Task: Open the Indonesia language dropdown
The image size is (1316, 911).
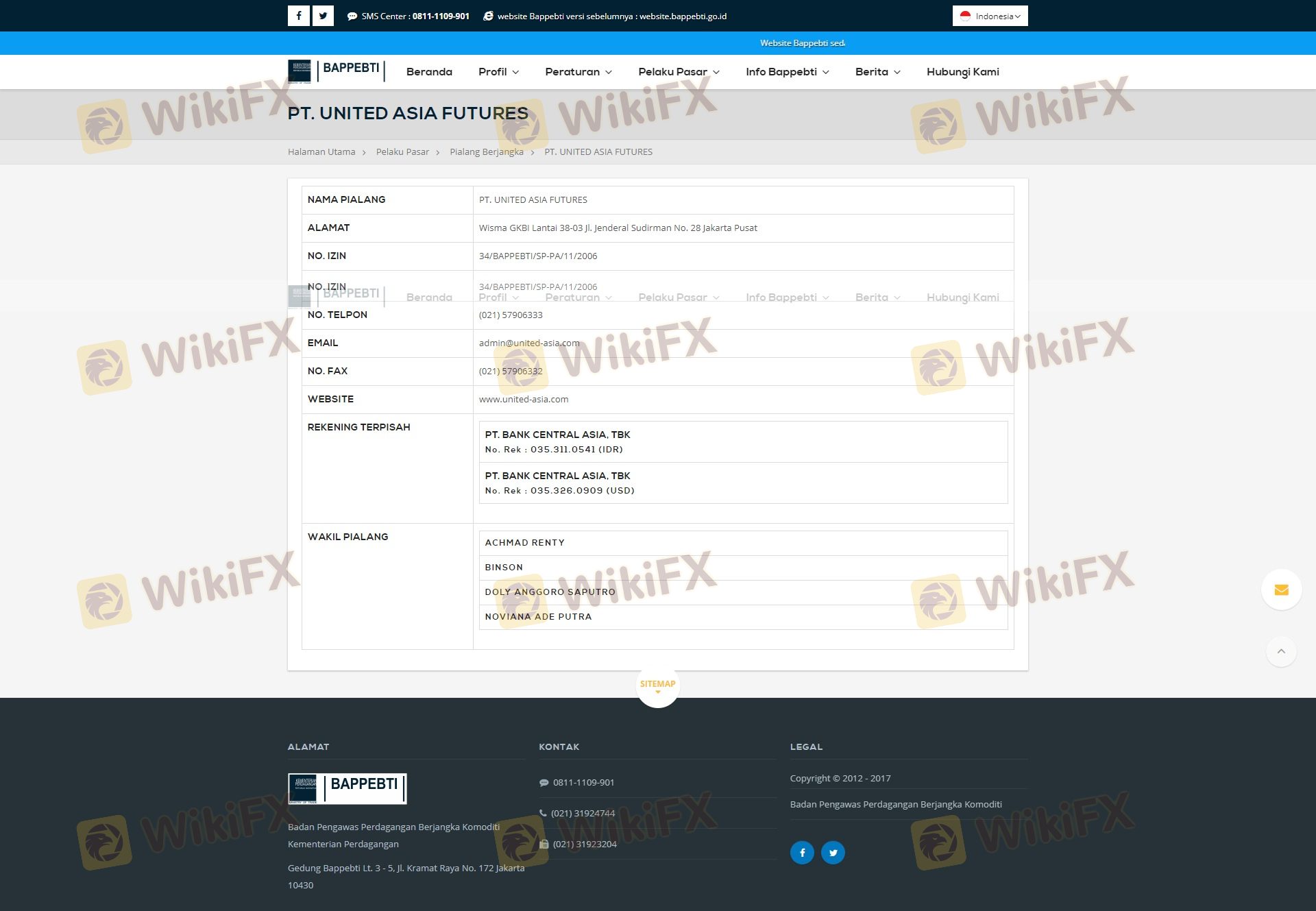Action: [990, 16]
